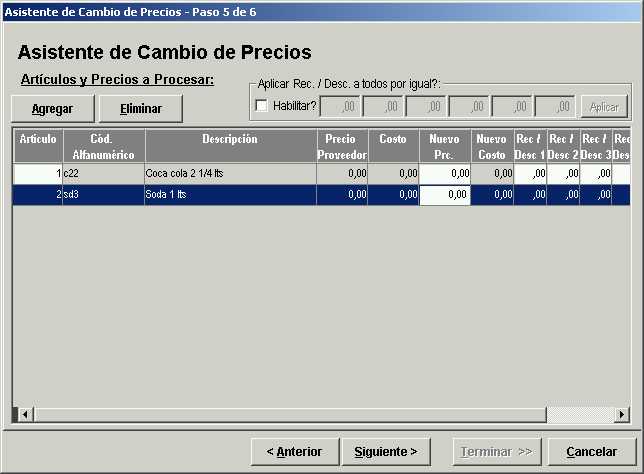Enable the Habilitar checkbox
The width and height of the screenshot is (644, 474).
click(x=262, y=106)
